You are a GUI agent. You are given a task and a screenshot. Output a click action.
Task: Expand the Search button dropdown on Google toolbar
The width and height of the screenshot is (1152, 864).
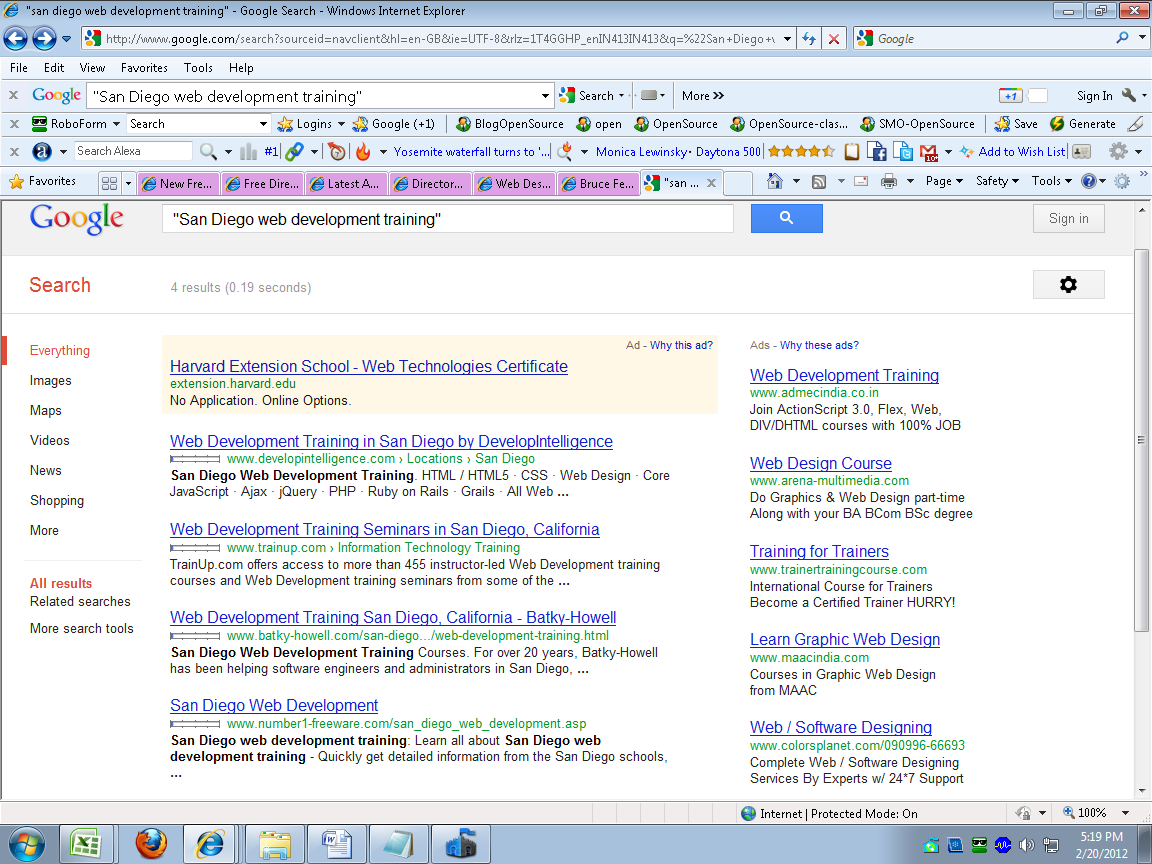[x=620, y=95]
